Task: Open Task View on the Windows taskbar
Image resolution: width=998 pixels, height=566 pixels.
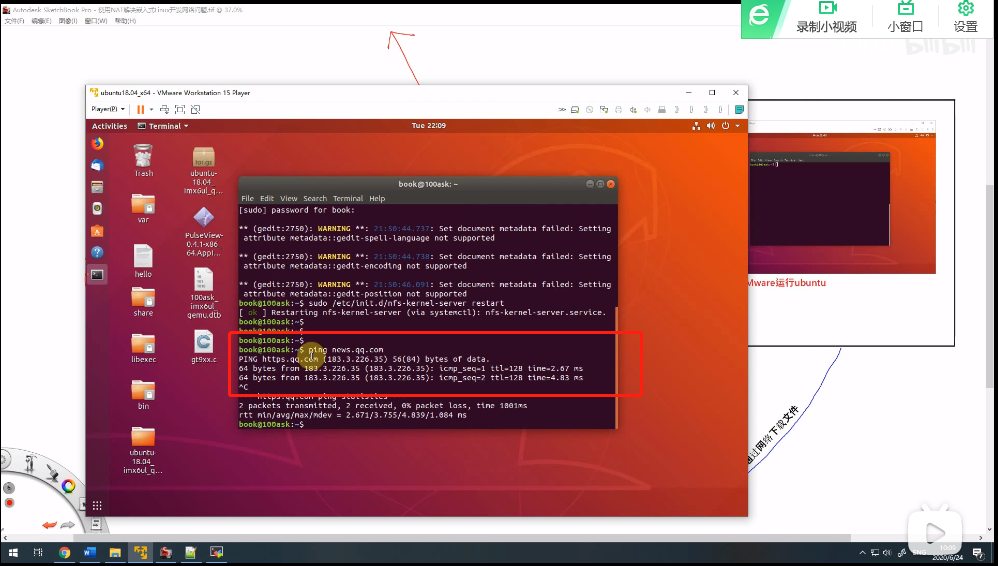Action: tap(38, 553)
